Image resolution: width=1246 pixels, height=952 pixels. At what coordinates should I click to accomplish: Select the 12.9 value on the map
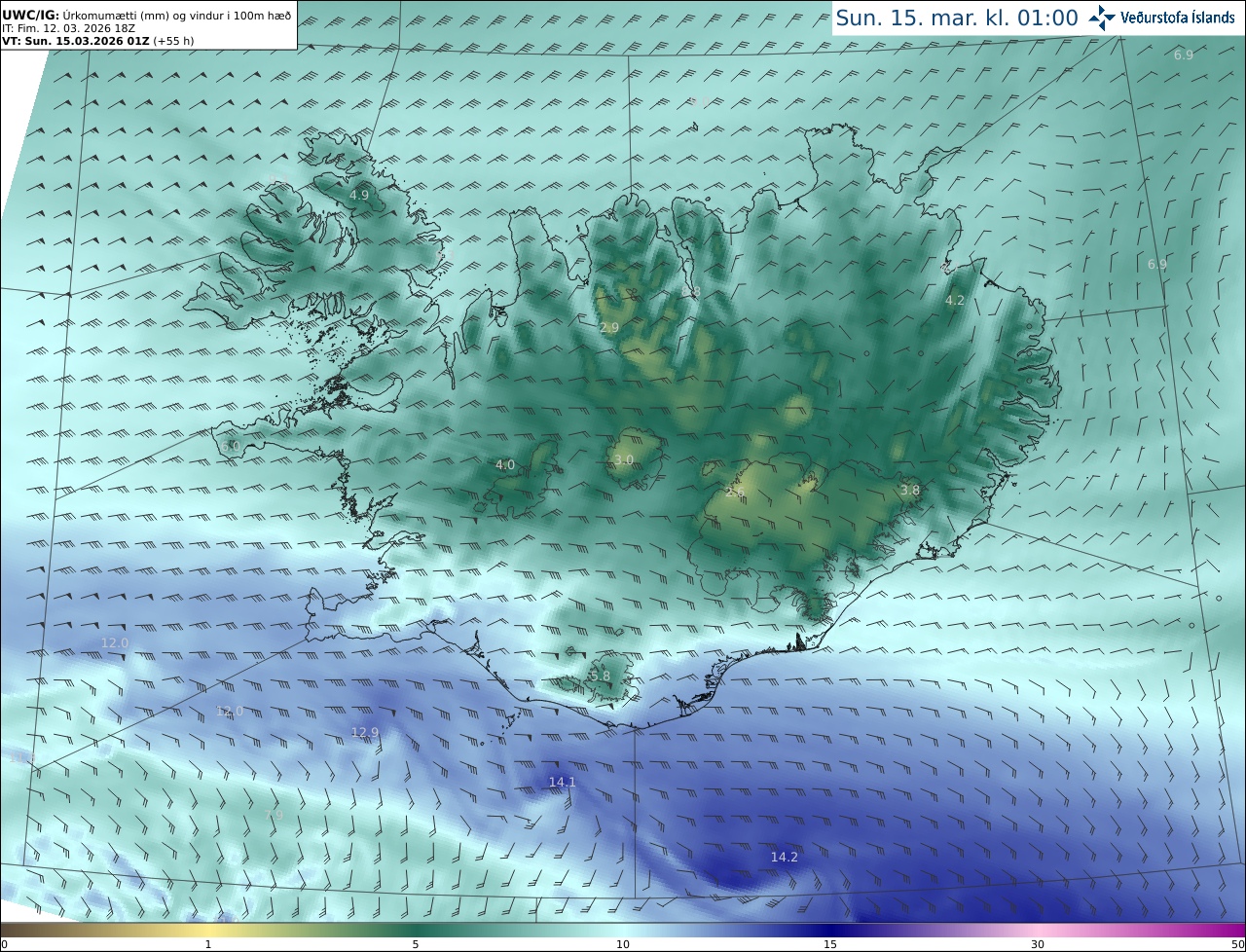click(365, 732)
